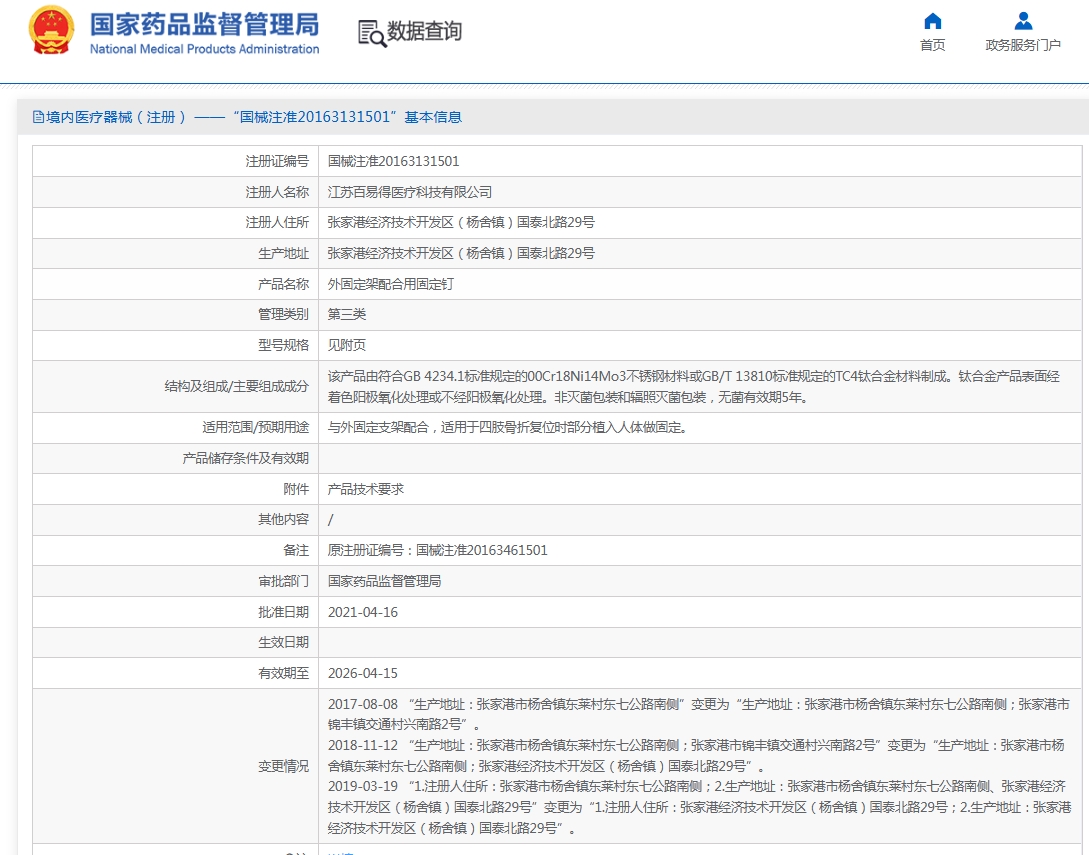Click the 2017-08-08 change record entry
Image resolution: width=1089 pixels, height=855 pixels.
tap(699, 714)
